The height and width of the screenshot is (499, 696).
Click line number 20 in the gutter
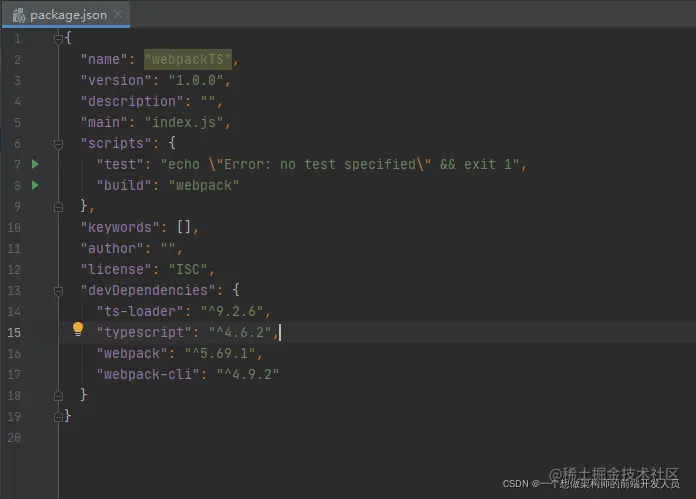coord(14,438)
